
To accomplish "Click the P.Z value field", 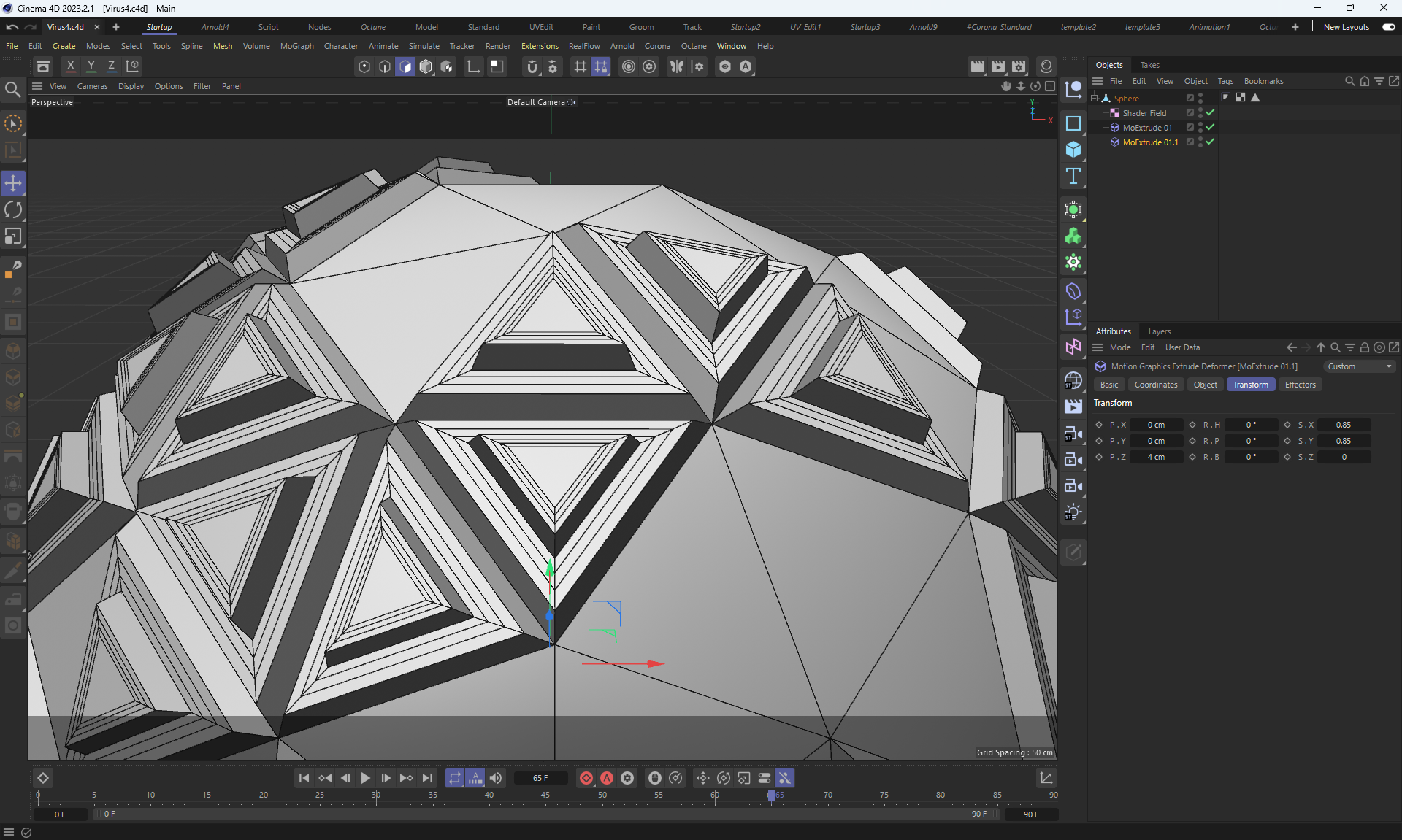I will 1156,457.
